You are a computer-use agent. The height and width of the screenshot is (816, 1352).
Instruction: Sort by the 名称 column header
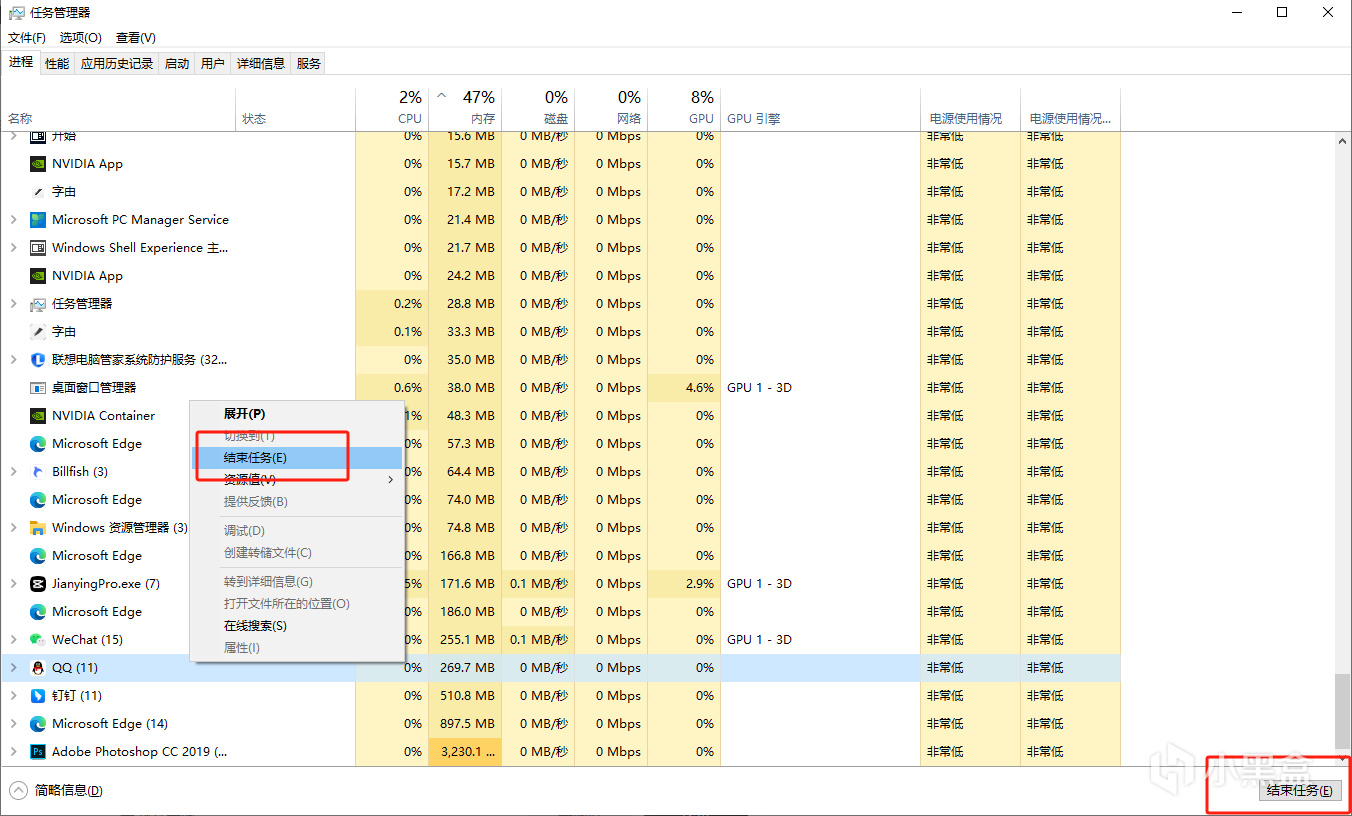click(118, 109)
